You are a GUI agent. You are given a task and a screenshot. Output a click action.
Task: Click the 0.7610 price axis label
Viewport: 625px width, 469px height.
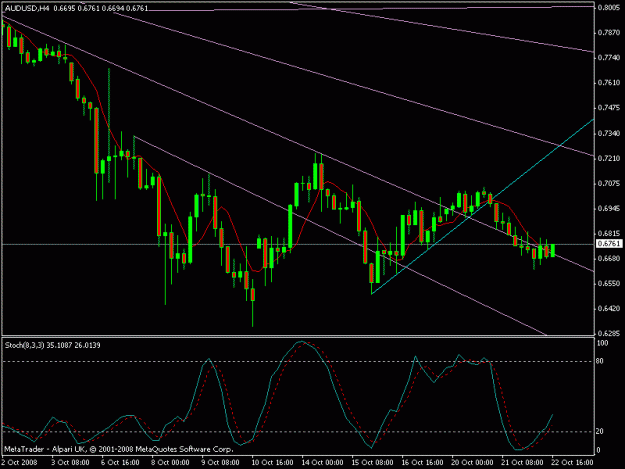pyautogui.click(x=609, y=83)
